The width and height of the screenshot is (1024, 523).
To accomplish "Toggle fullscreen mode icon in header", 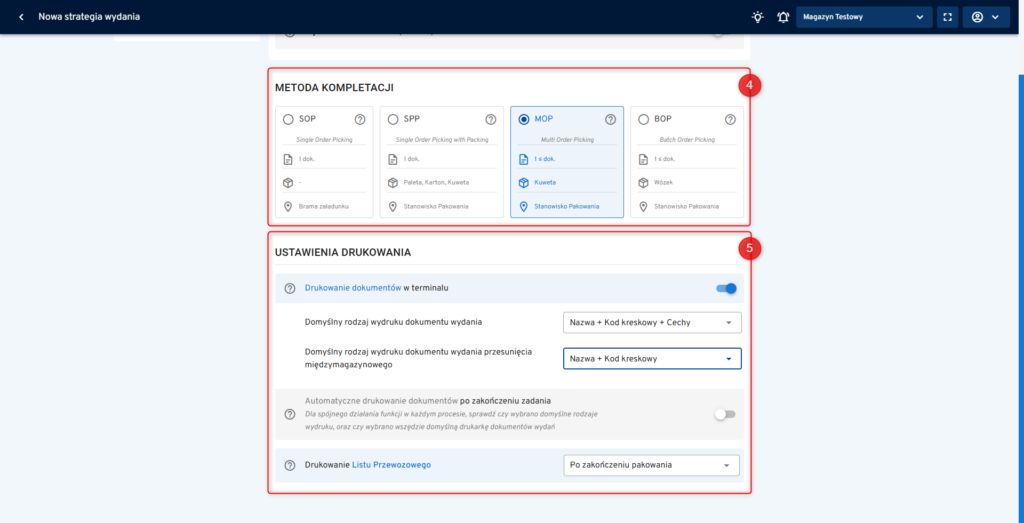I will (948, 17).
